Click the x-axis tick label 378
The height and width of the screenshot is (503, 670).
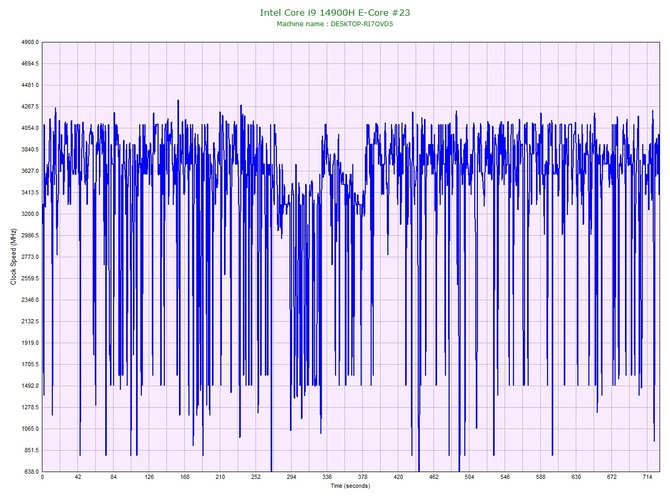click(362, 477)
